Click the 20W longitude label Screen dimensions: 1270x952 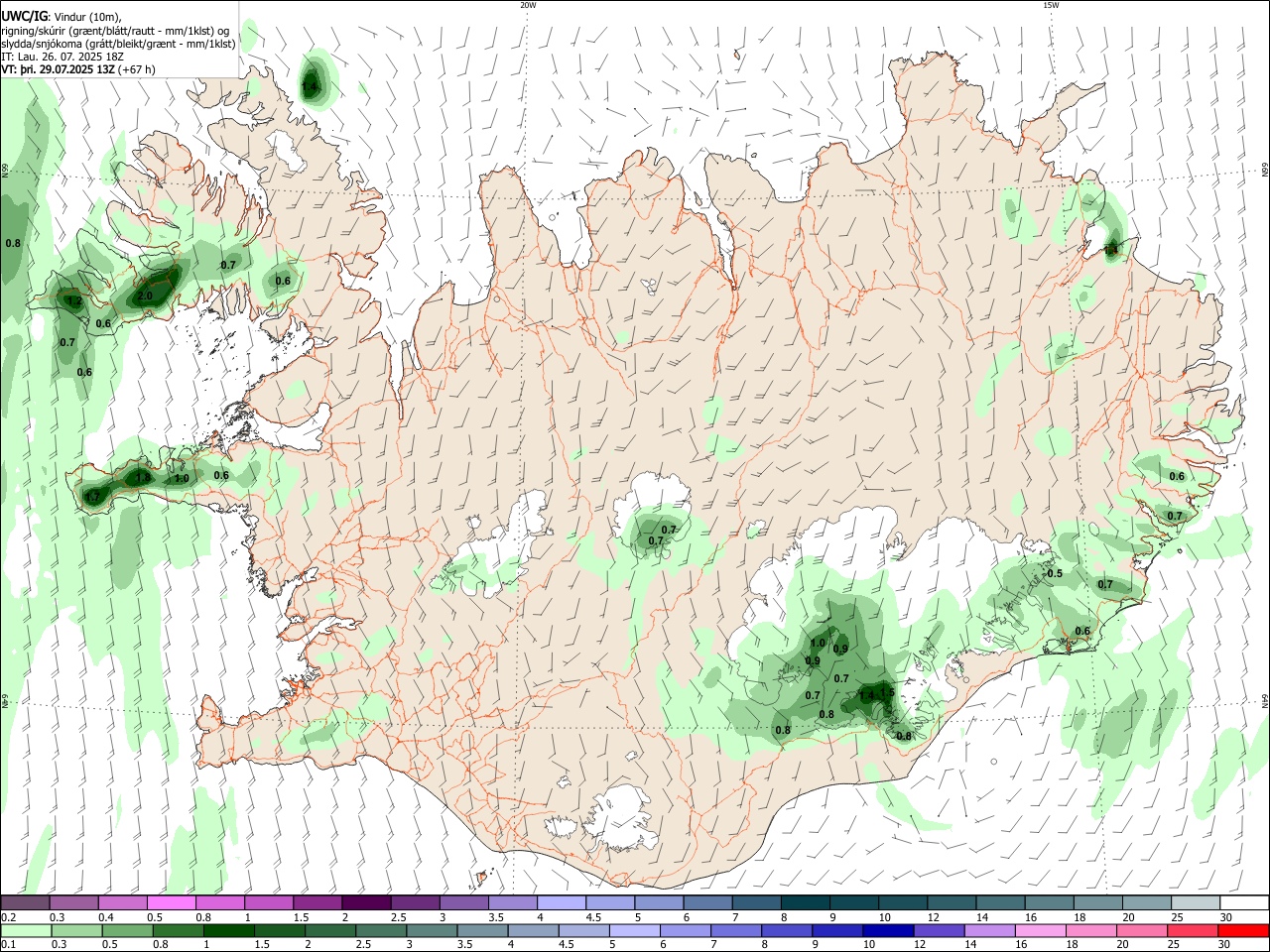pos(528,5)
